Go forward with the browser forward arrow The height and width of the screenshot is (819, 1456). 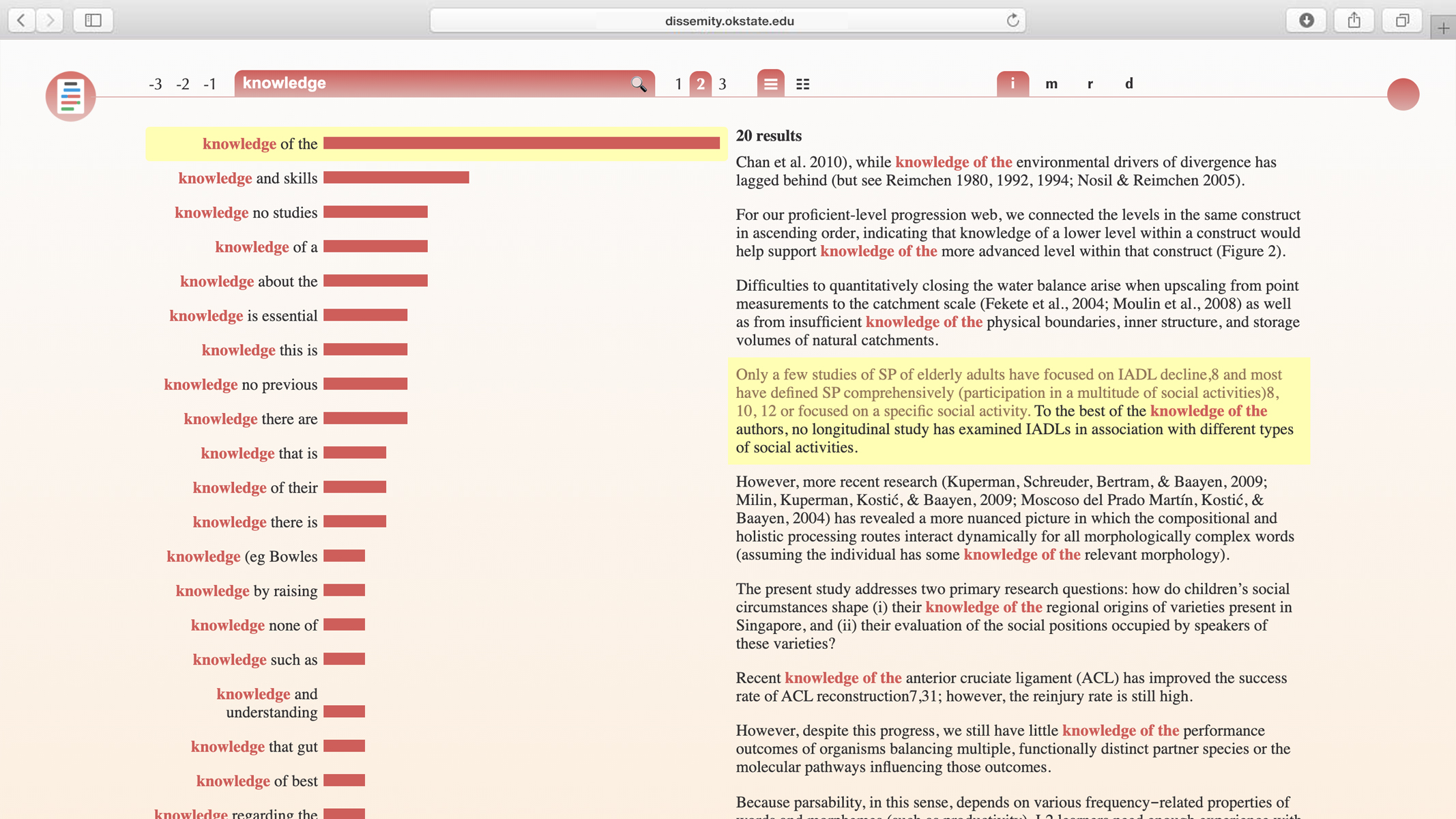50,20
